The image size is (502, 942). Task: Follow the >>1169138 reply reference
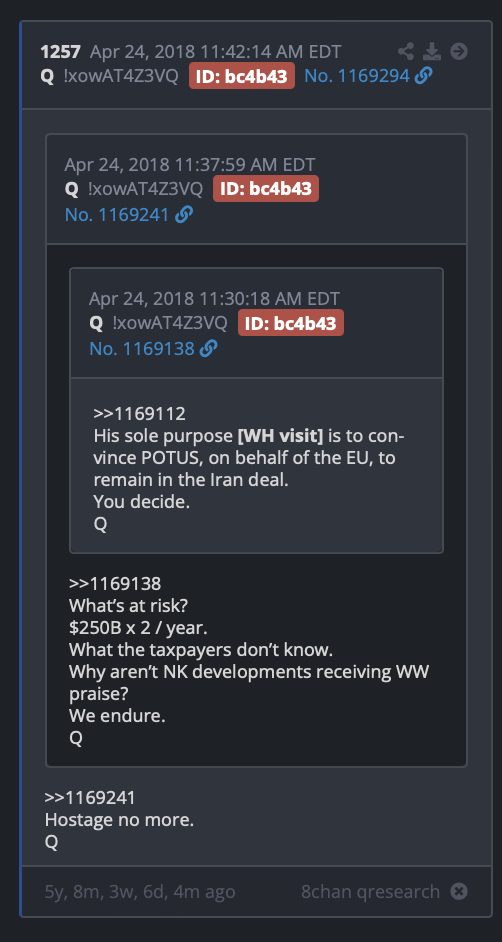click(115, 583)
